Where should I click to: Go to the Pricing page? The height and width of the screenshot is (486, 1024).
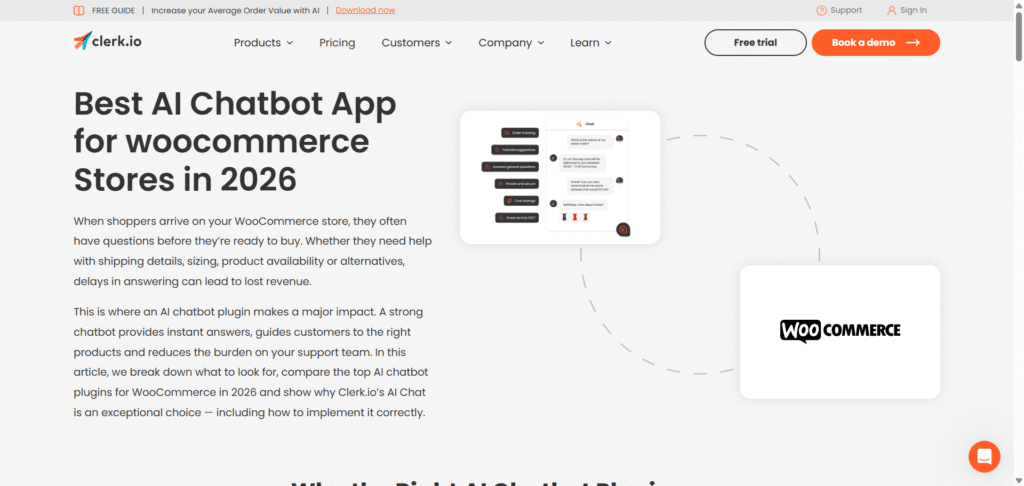click(x=337, y=42)
